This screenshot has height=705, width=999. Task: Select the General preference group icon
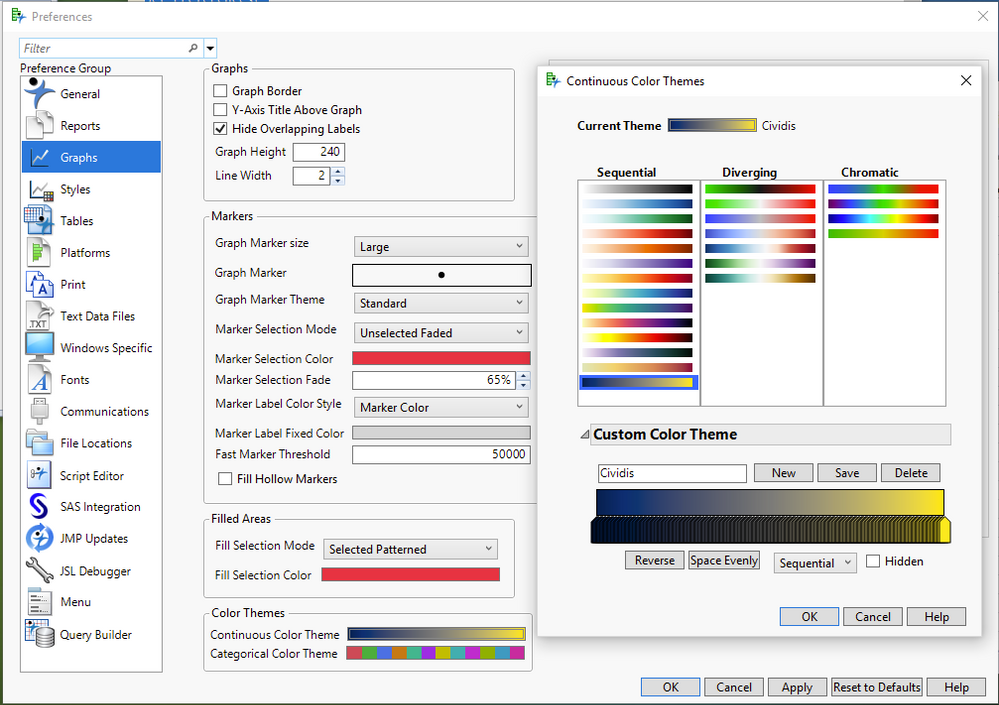coord(40,93)
